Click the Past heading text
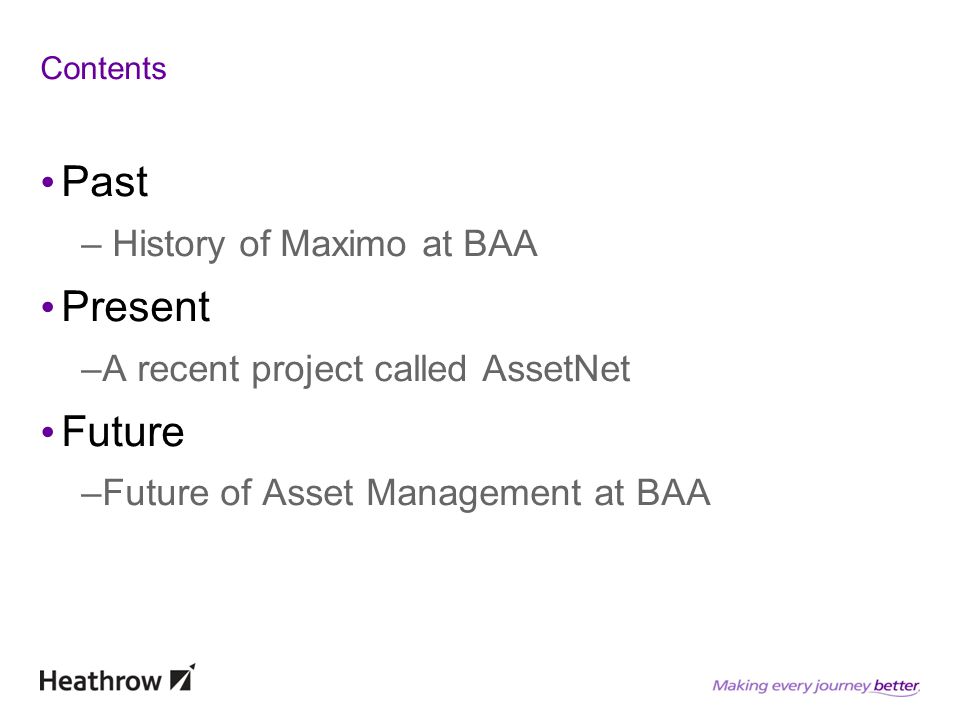Viewport: 960px width, 720px height. tap(105, 181)
